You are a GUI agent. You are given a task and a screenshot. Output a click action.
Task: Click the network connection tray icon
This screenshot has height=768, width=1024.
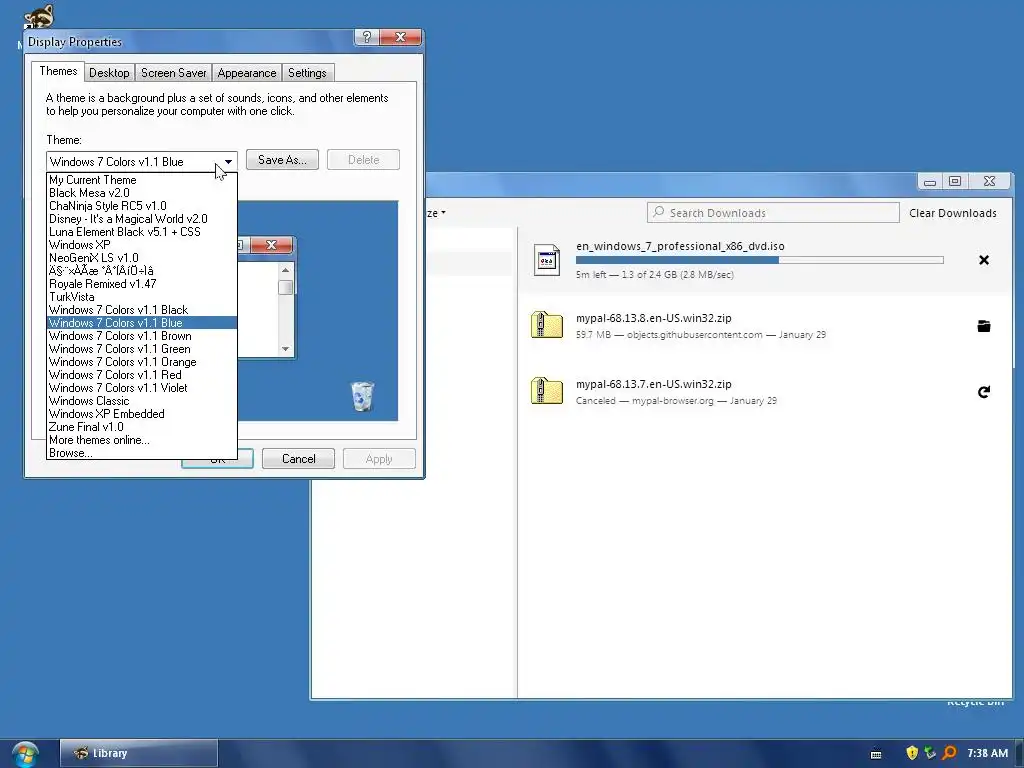point(930,753)
